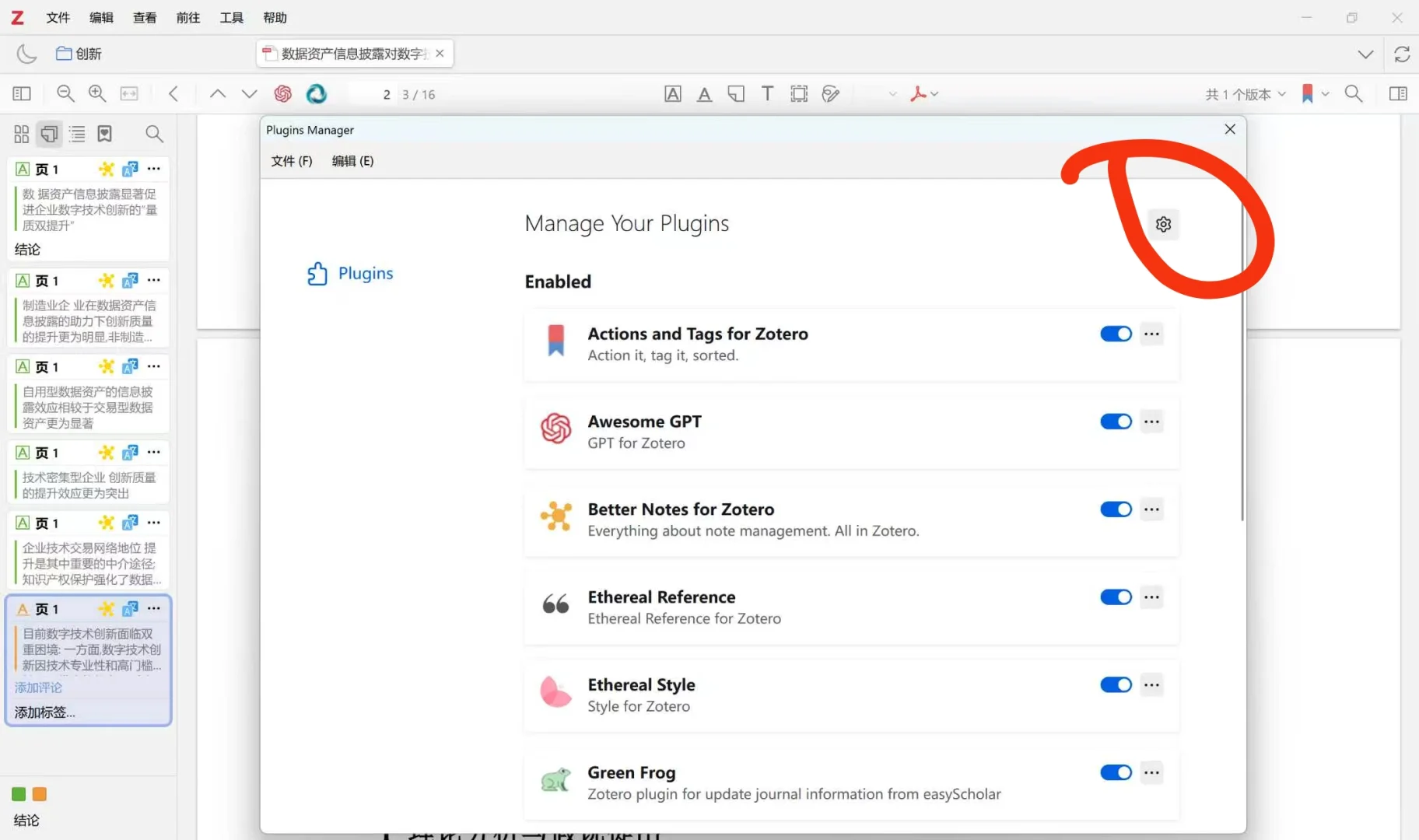Select the eraser draw tool
This screenshot has height=840, width=1419.
tap(831, 94)
